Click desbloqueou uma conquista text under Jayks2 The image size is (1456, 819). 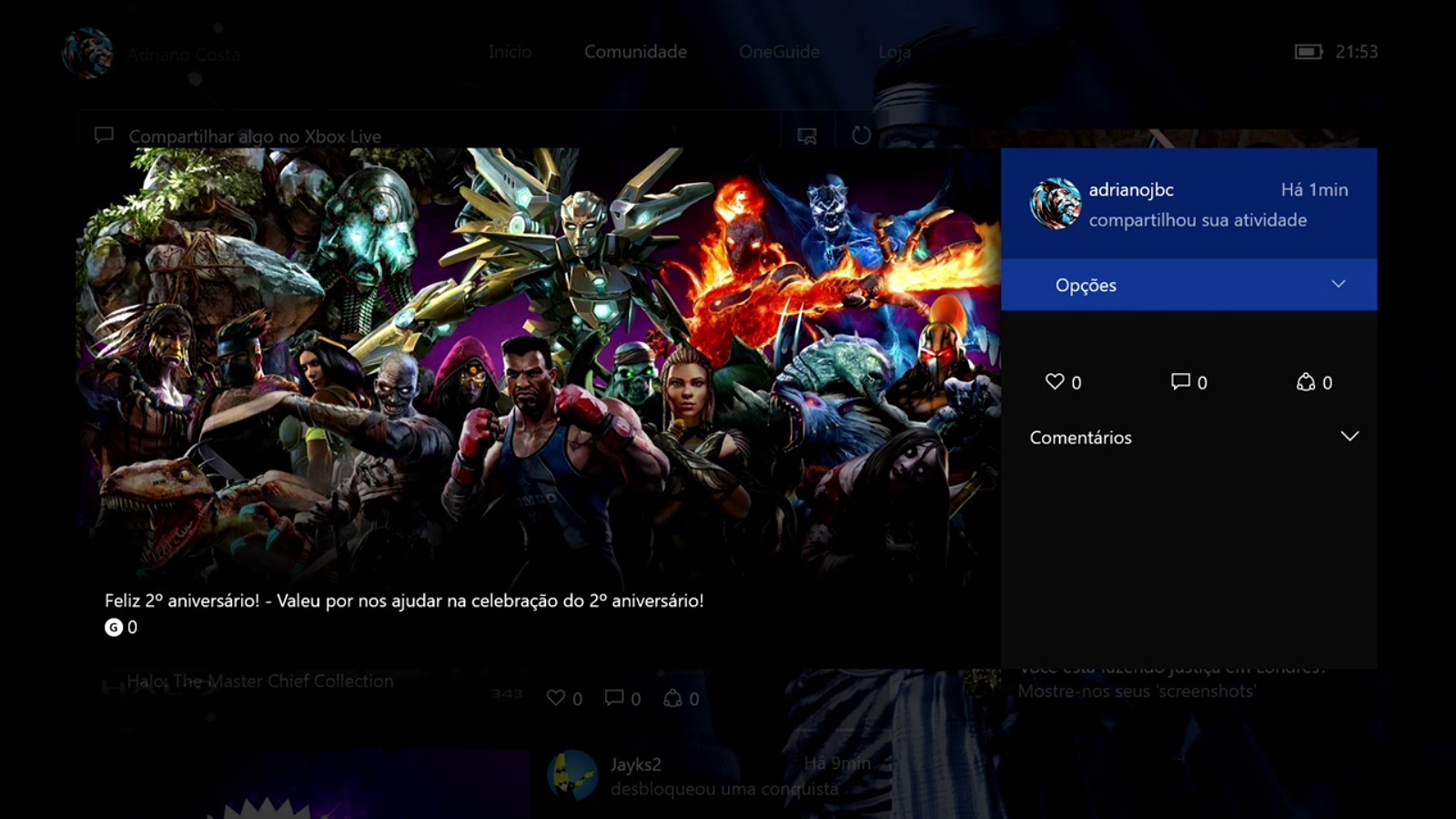tap(724, 789)
